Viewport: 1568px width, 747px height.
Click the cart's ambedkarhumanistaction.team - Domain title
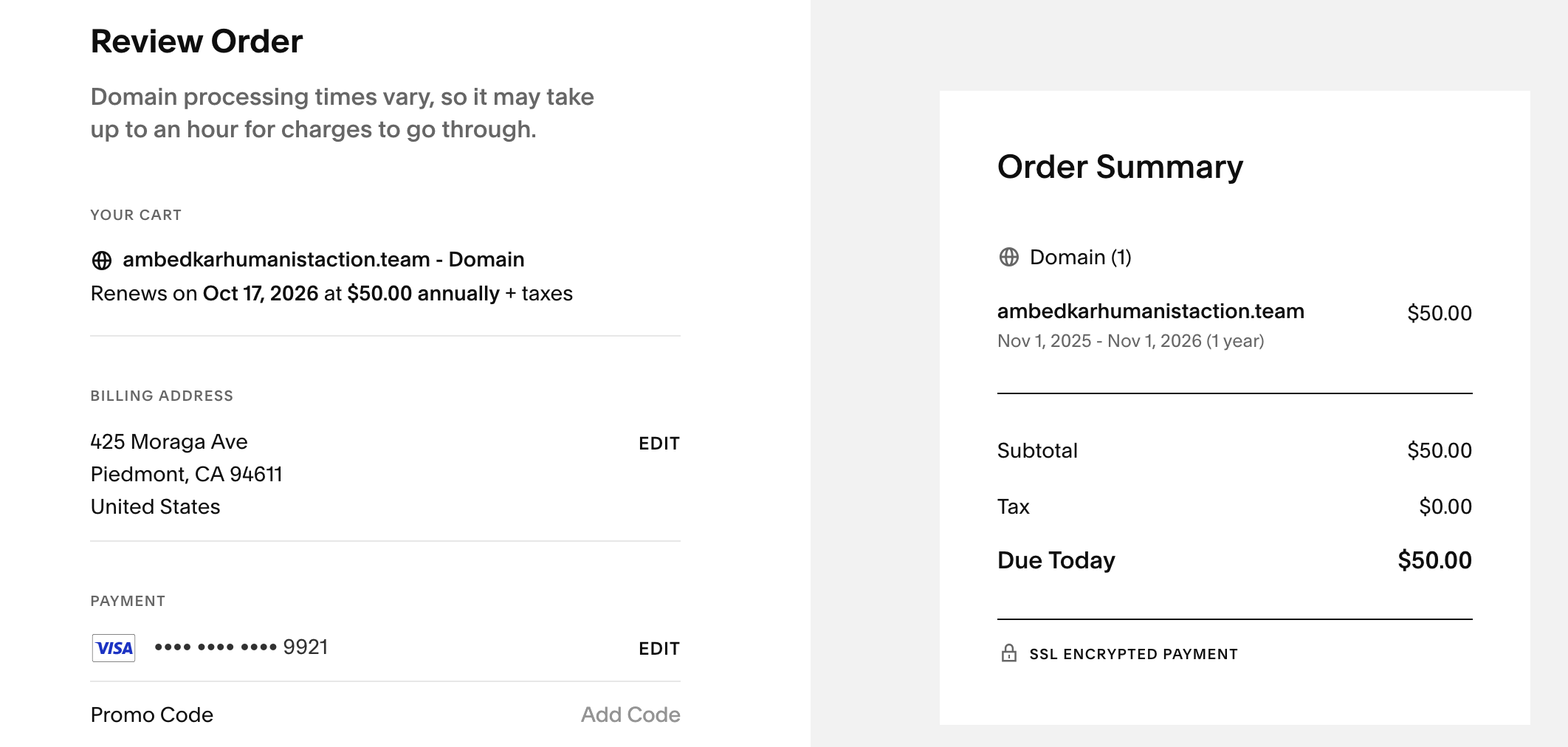[x=323, y=260]
